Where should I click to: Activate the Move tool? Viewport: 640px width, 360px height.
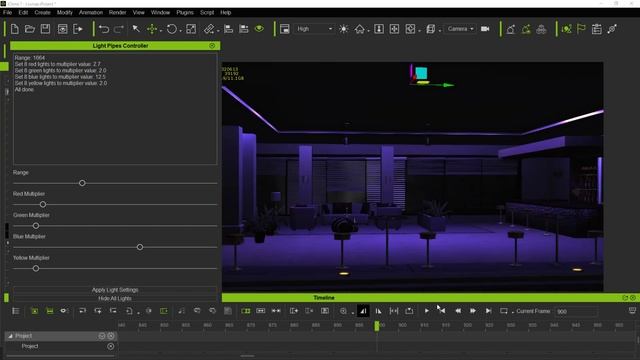coord(152,29)
